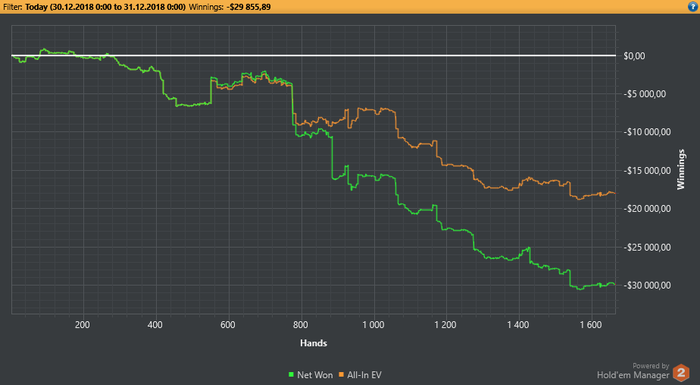Click the -$10 000,00 axis label
This screenshot has height=385, width=700.
coord(647,132)
